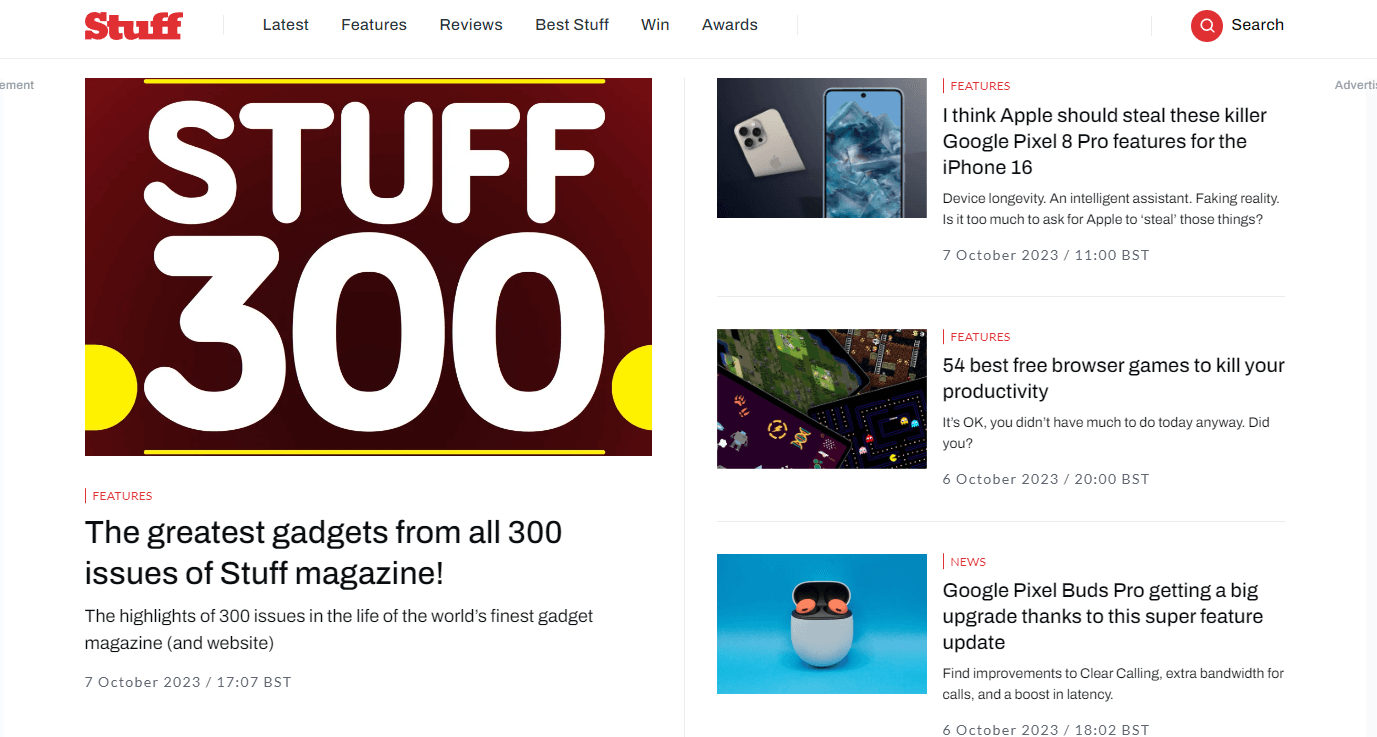Open the Pixel Buds Pro thumbnail
The width and height of the screenshot is (1377, 737).
pos(822,624)
